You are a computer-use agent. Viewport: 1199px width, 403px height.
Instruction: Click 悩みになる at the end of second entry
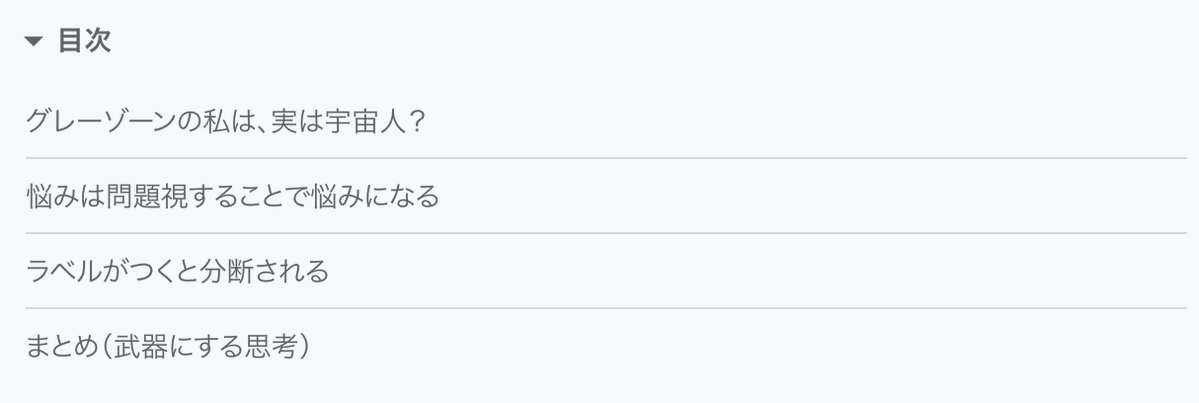point(378,197)
